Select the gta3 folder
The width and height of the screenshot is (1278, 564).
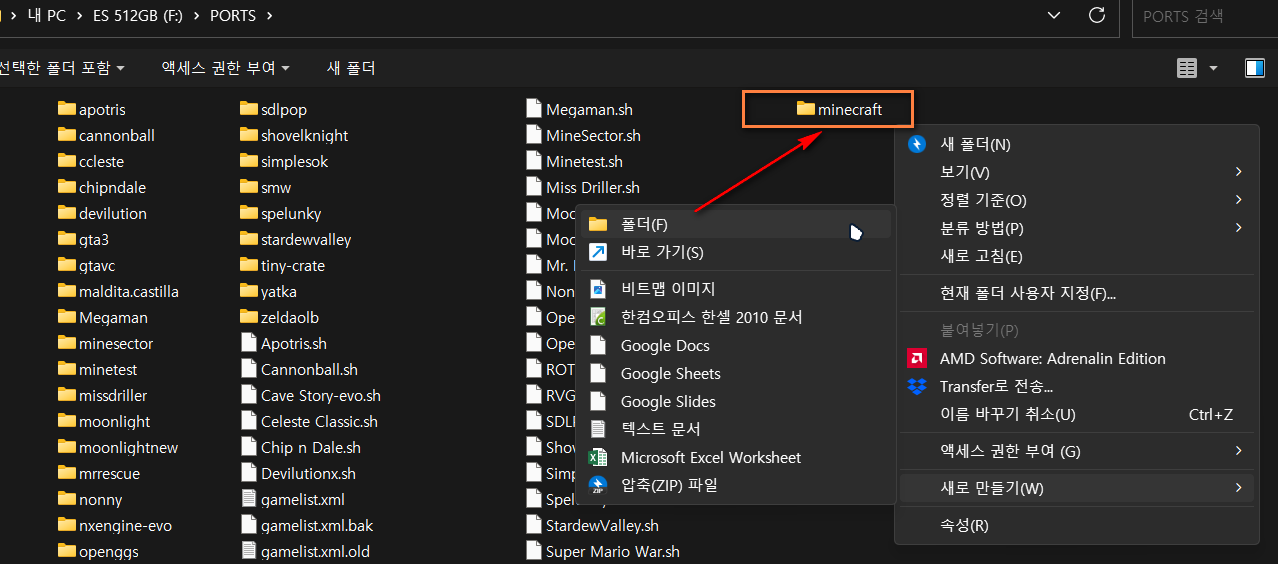point(83,239)
